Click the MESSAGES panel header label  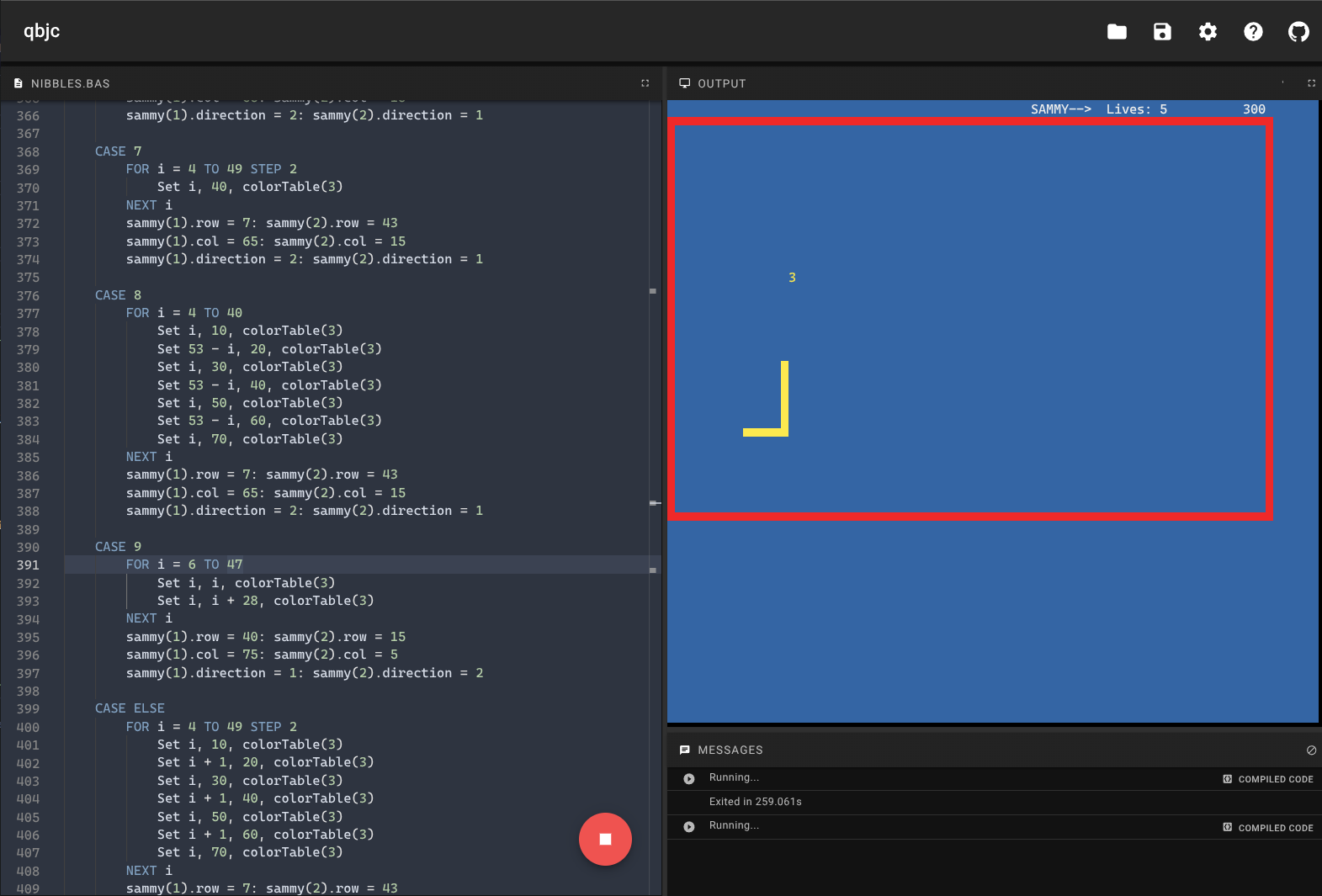pyautogui.click(x=730, y=750)
